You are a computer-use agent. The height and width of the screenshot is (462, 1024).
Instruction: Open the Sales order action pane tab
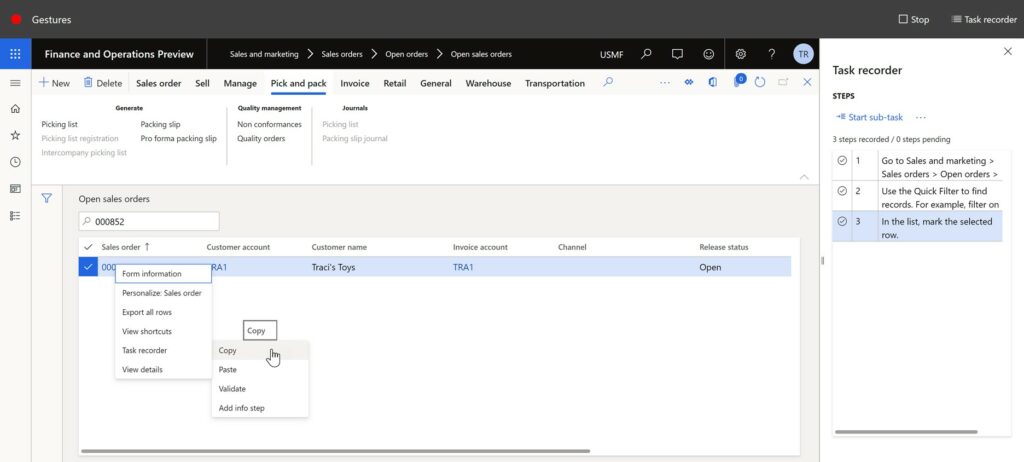(x=159, y=83)
